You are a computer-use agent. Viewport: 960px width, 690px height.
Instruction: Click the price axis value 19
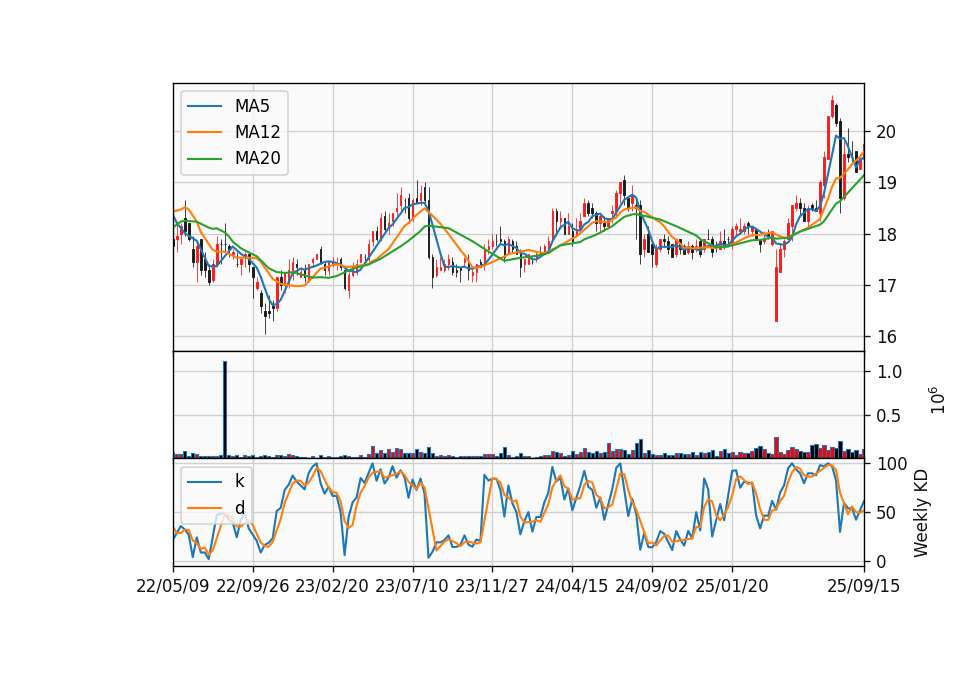coord(885,183)
